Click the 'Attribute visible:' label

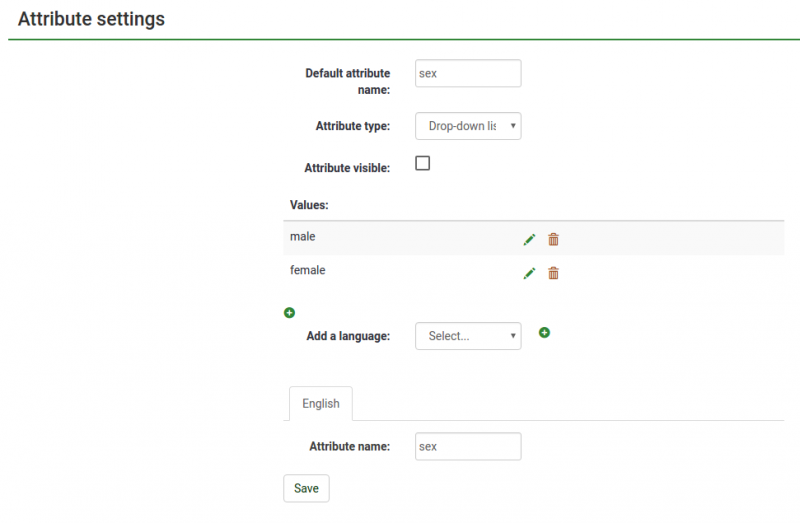coord(347,168)
